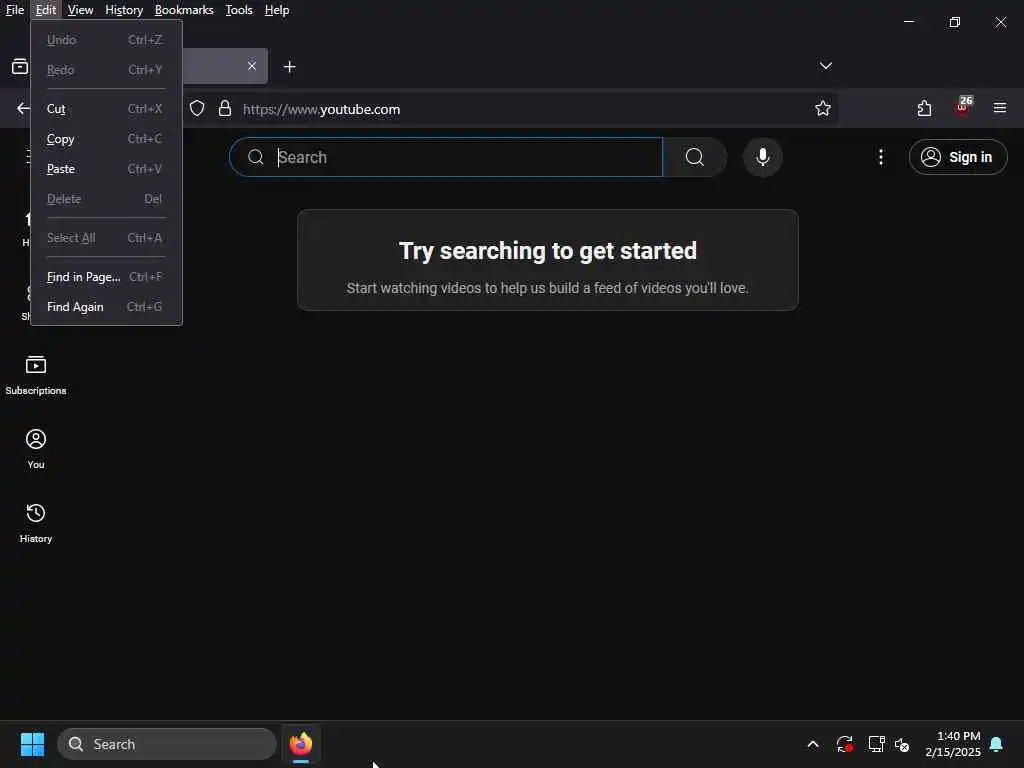Open the File menu
1024x768 pixels.
pyautogui.click(x=14, y=10)
